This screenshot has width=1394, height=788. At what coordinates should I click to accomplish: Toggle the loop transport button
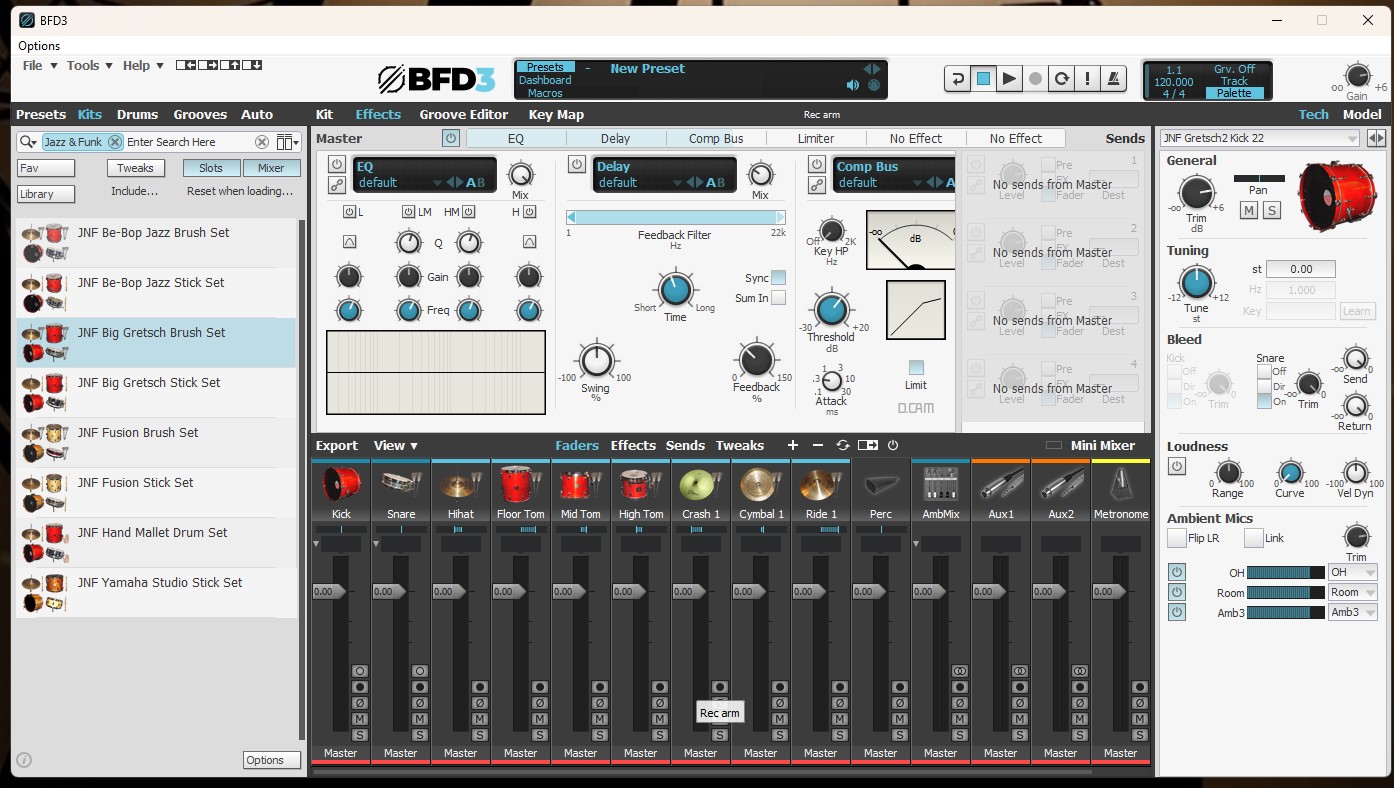tap(1061, 79)
